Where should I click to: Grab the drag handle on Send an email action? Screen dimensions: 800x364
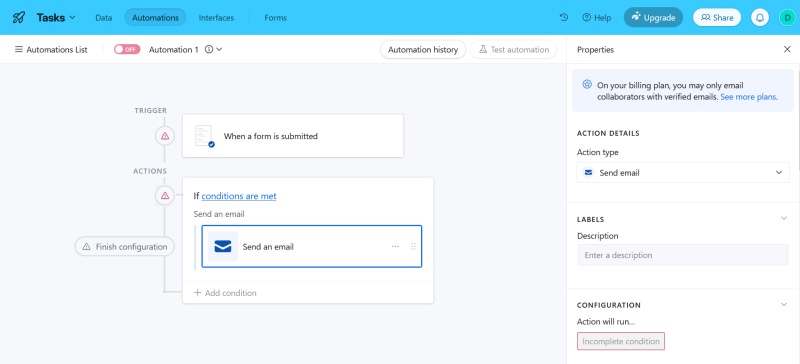click(x=413, y=247)
